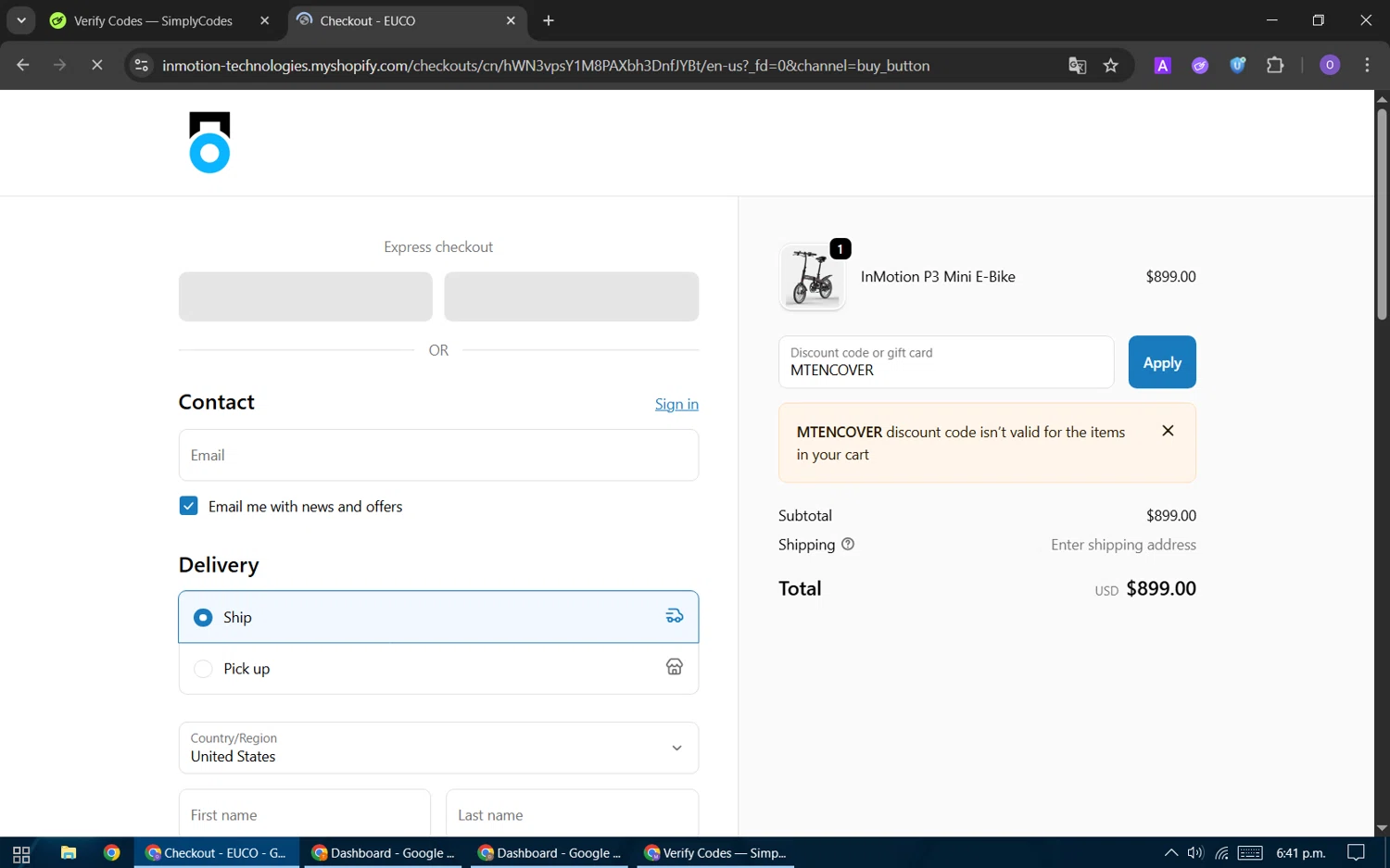The width and height of the screenshot is (1390, 868).
Task: Open a new browser tab
Action: 549,20
